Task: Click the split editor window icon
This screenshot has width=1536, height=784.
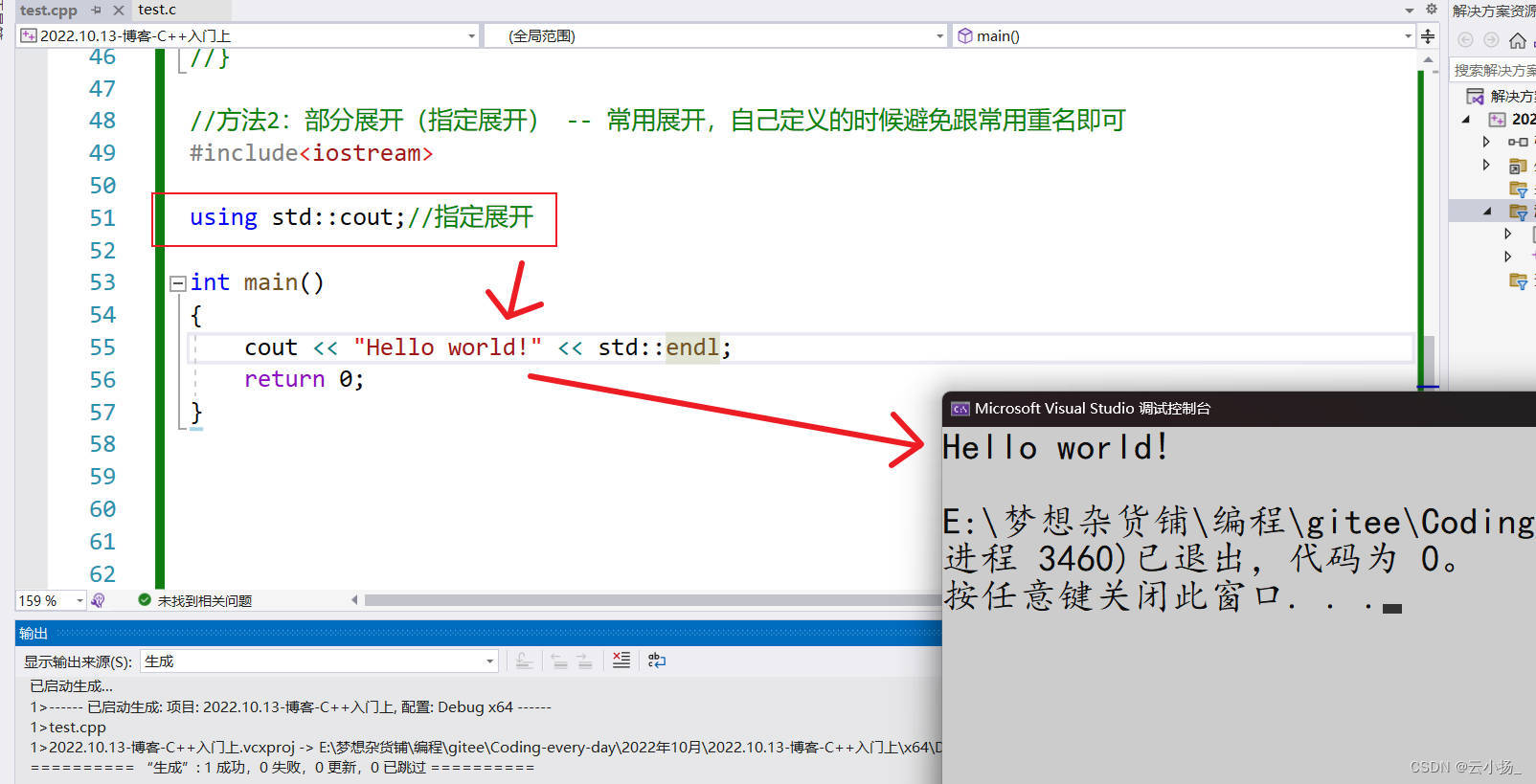Action: click(1428, 35)
